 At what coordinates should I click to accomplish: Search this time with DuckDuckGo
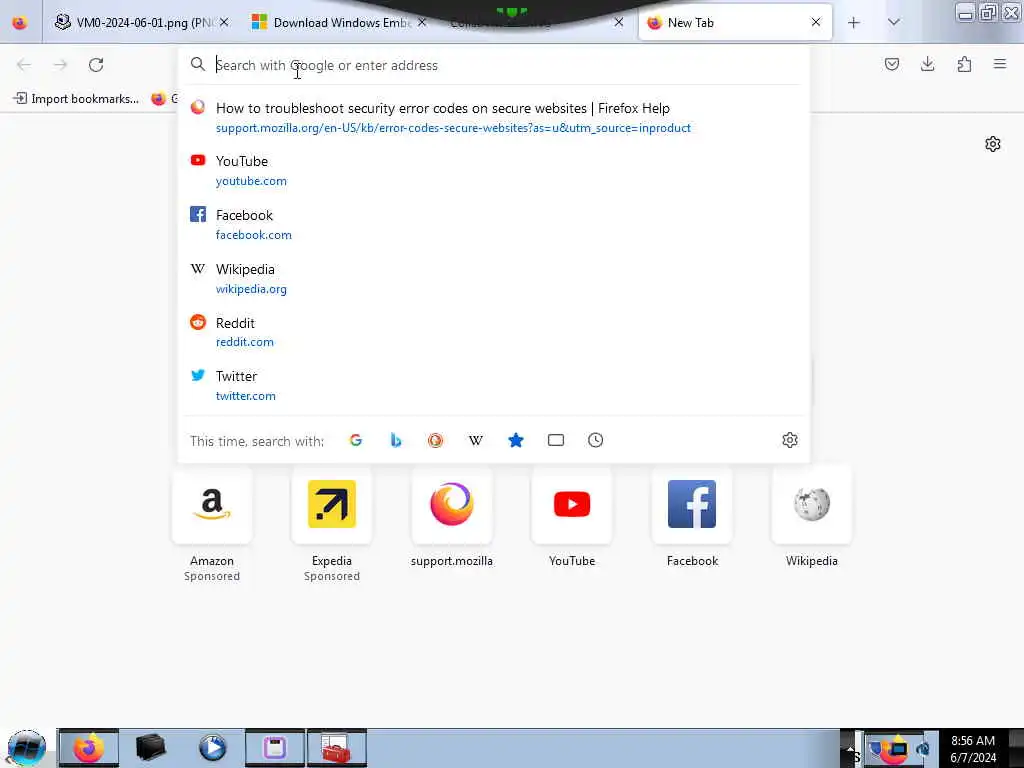tap(436, 440)
